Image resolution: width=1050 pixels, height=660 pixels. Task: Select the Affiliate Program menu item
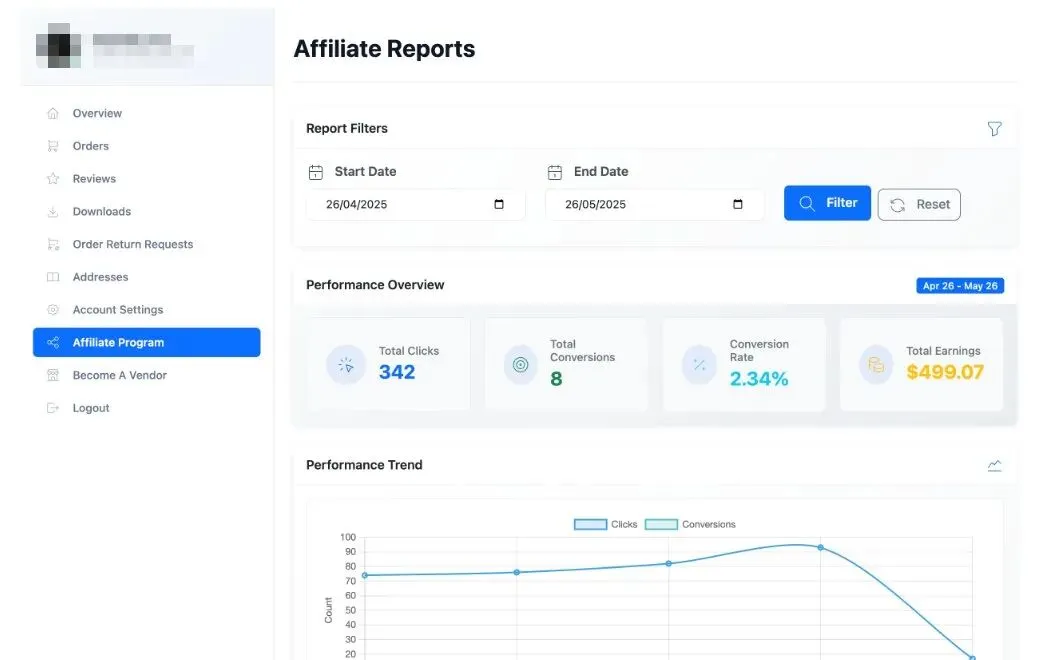[x=147, y=342]
